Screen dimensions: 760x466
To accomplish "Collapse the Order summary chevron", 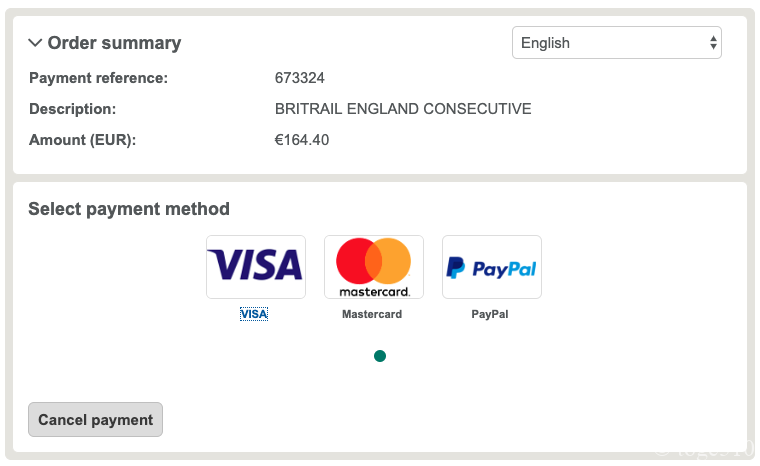I will pyautogui.click(x=35, y=43).
